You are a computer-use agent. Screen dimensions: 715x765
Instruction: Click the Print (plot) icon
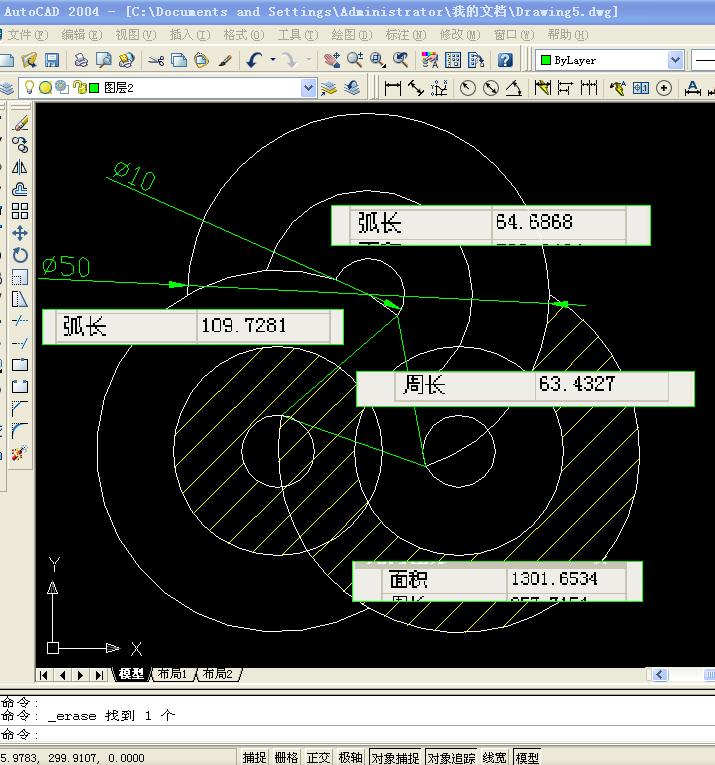[x=81, y=60]
